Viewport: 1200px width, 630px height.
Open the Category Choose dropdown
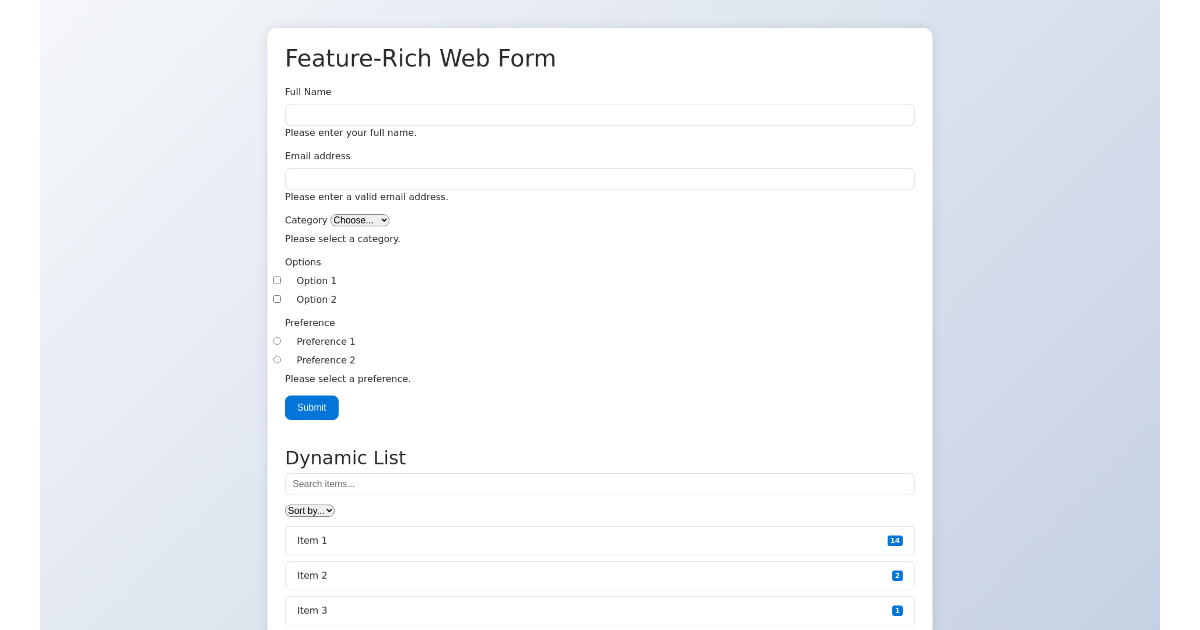359,220
